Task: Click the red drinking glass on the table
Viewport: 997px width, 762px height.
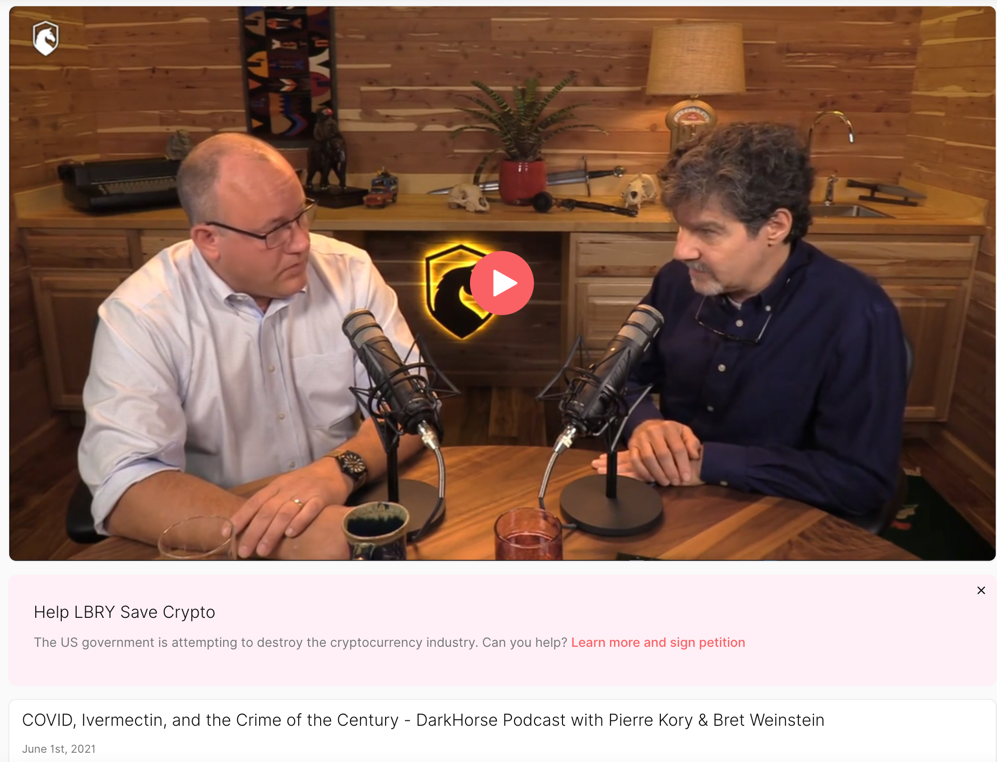Action: point(528,534)
